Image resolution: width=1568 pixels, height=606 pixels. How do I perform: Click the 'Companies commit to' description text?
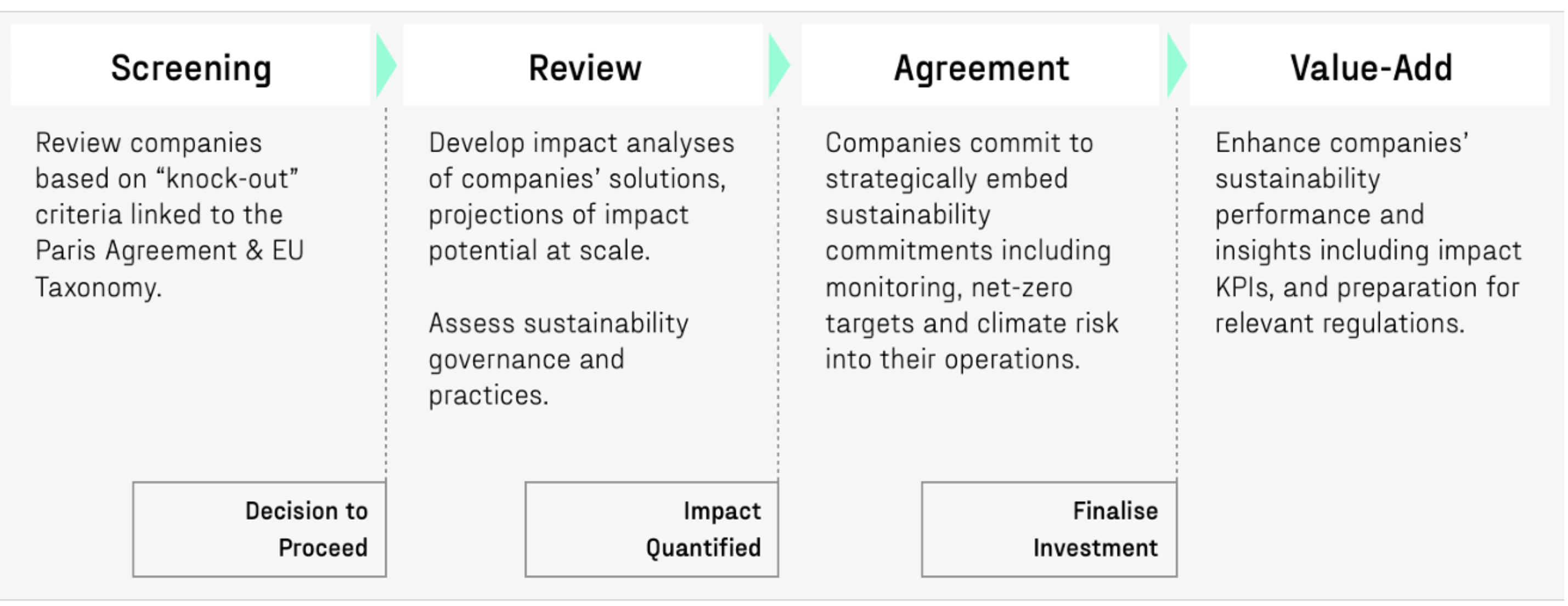pos(972,250)
